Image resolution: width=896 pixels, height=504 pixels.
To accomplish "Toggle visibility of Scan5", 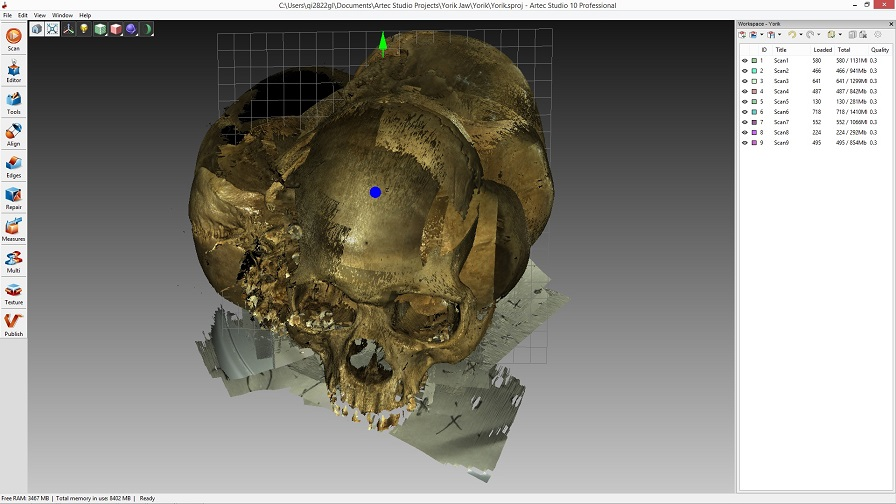I will 744,102.
